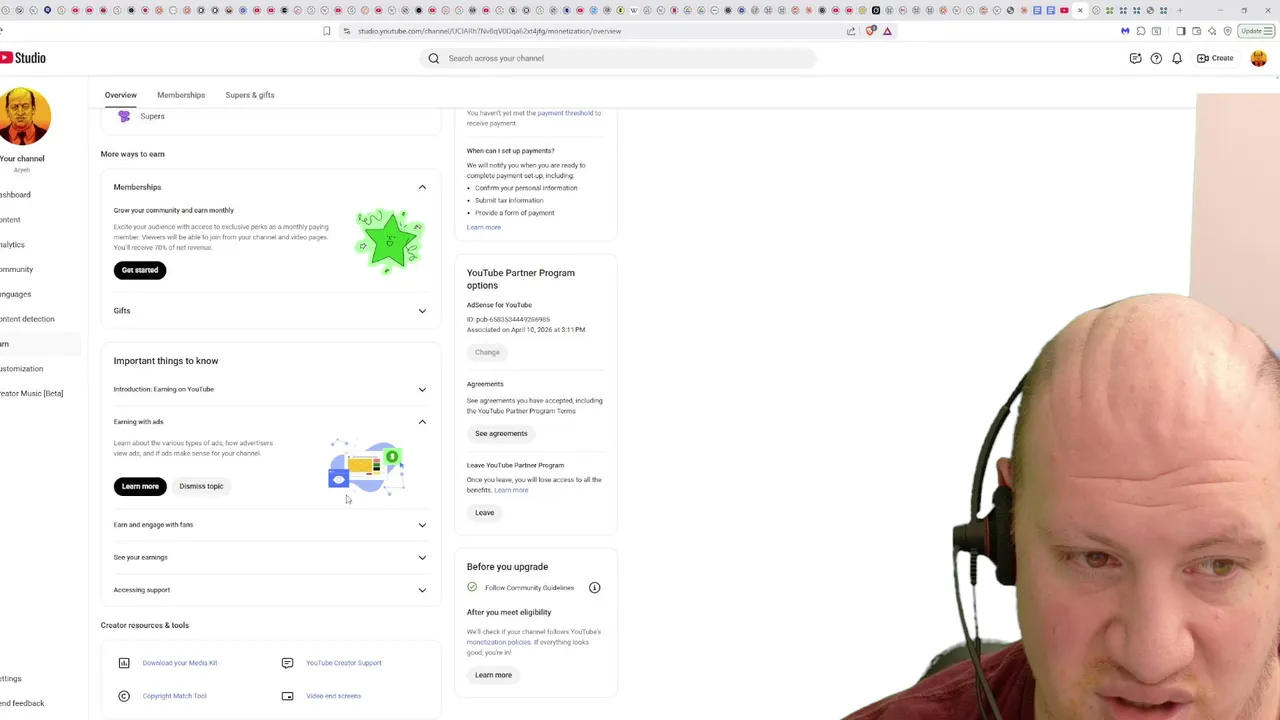Viewport: 1280px width, 720px height.
Task: Click Leave under Leave YouTube Partner Program
Action: [x=484, y=513]
